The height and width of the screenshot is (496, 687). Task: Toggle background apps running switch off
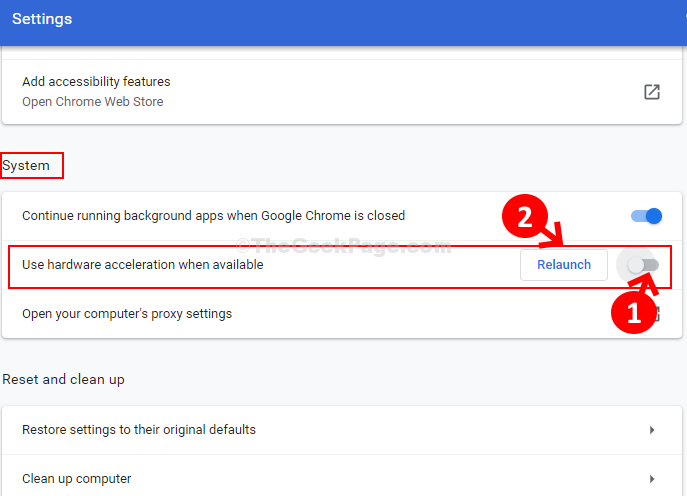click(647, 216)
